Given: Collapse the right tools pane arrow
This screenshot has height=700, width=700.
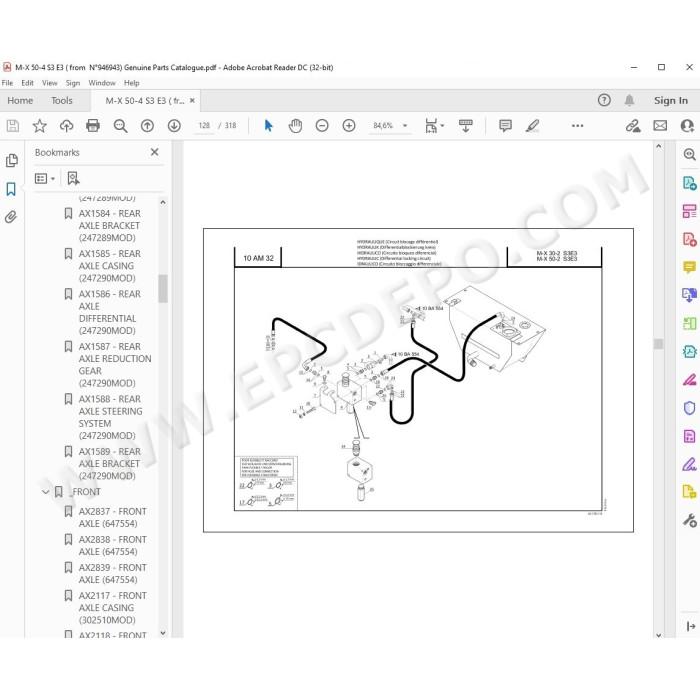Looking at the screenshot, I should pyautogui.click(x=691, y=626).
